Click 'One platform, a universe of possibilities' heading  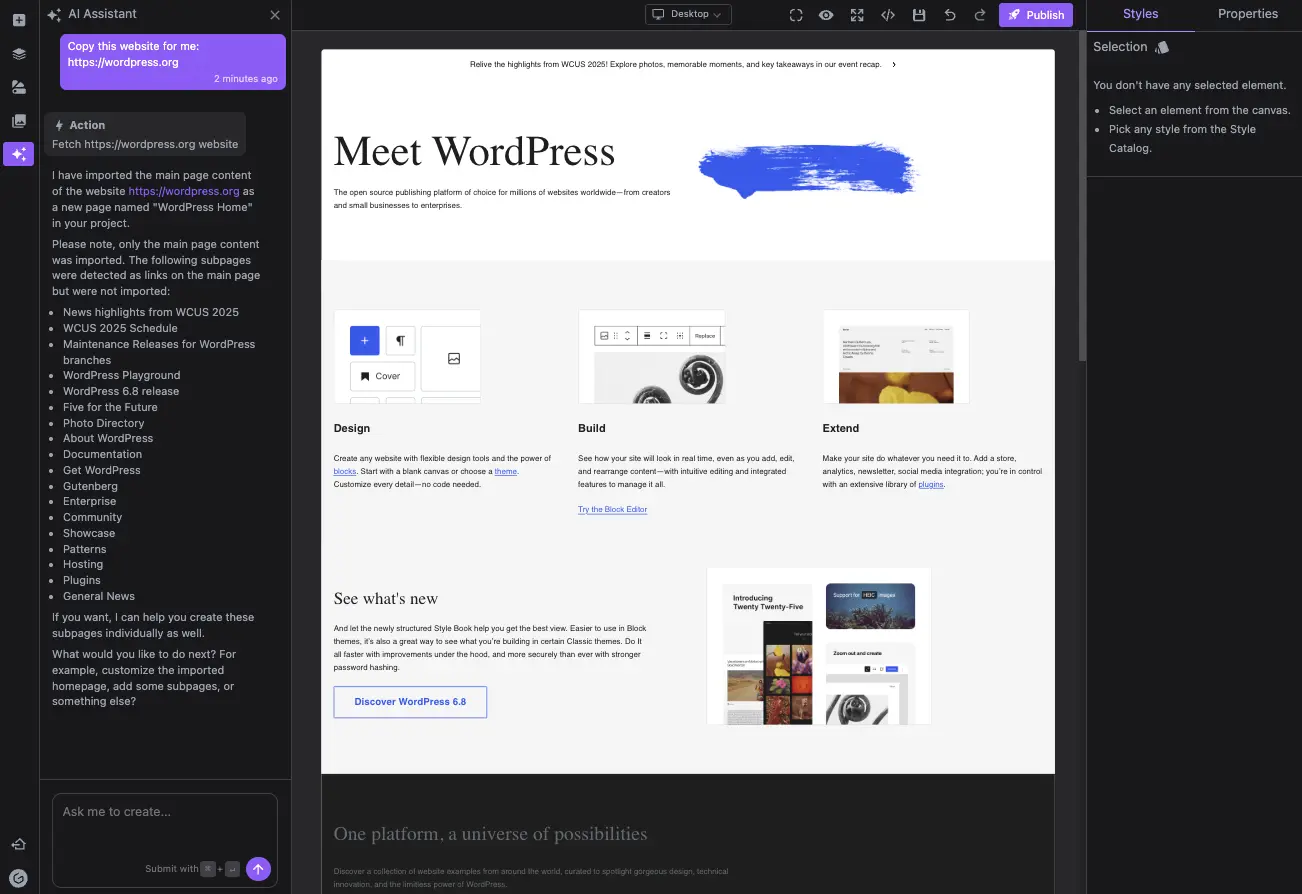(491, 834)
